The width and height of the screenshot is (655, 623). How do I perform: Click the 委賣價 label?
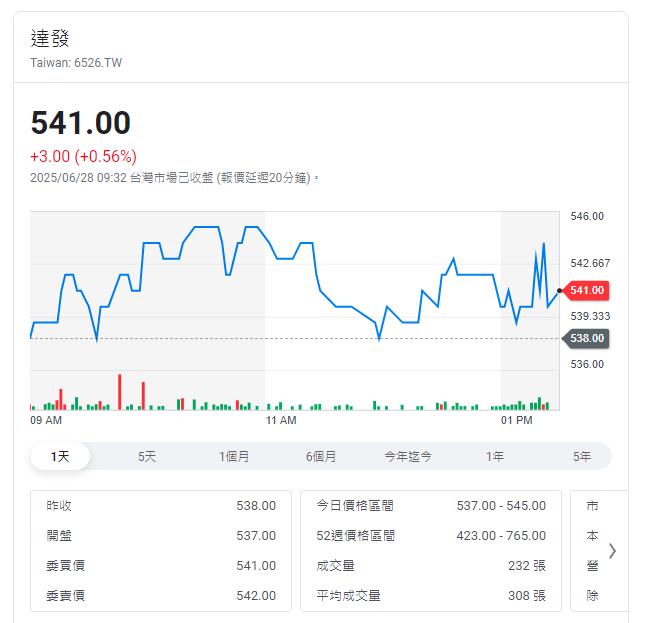point(66,596)
